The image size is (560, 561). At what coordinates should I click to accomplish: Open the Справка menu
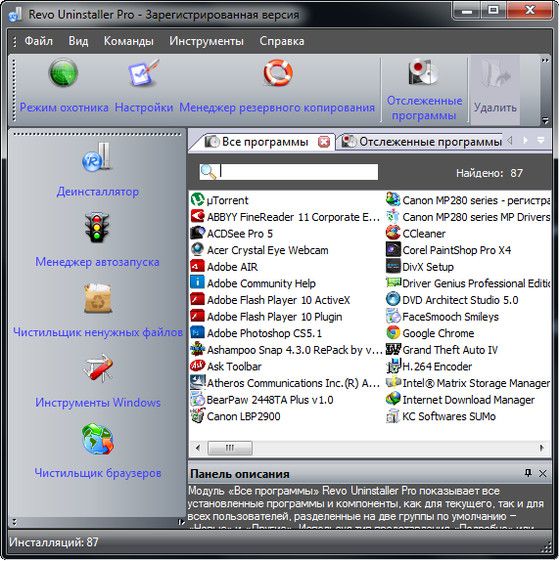coord(282,41)
